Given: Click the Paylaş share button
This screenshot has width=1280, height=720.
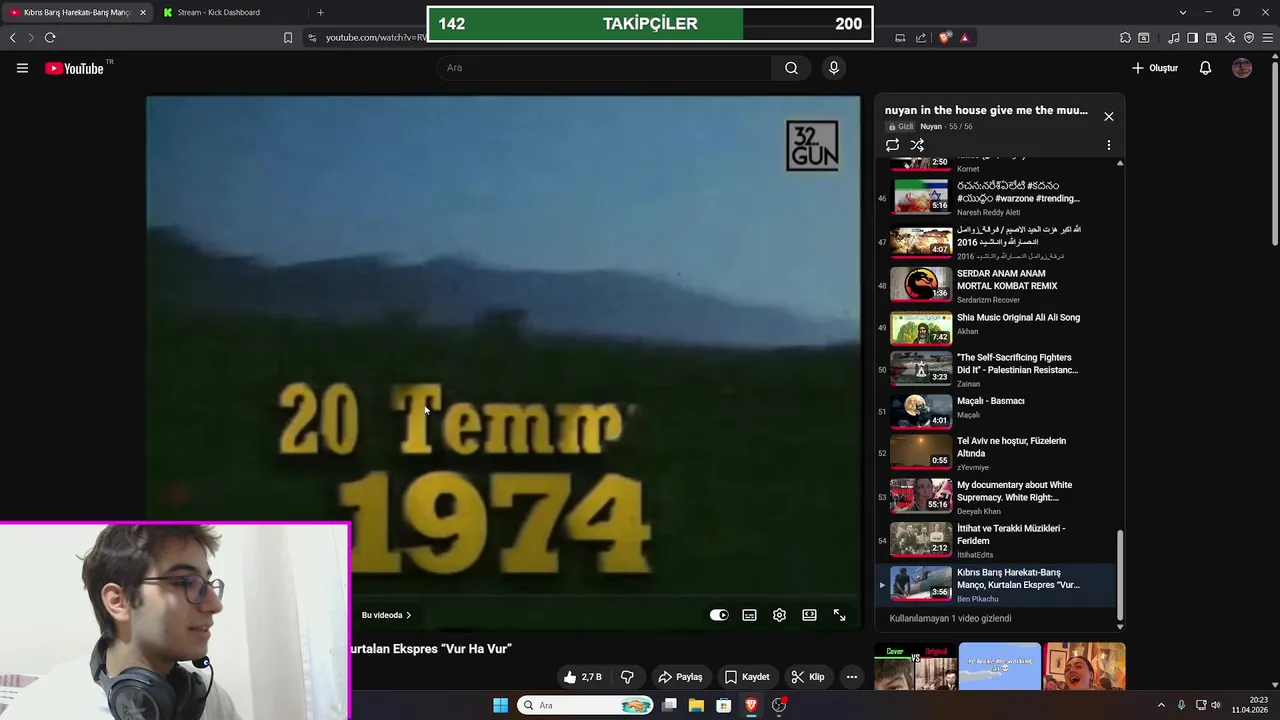Looking at the screenshot, I should pyautogui.click(x=680, y=677).
